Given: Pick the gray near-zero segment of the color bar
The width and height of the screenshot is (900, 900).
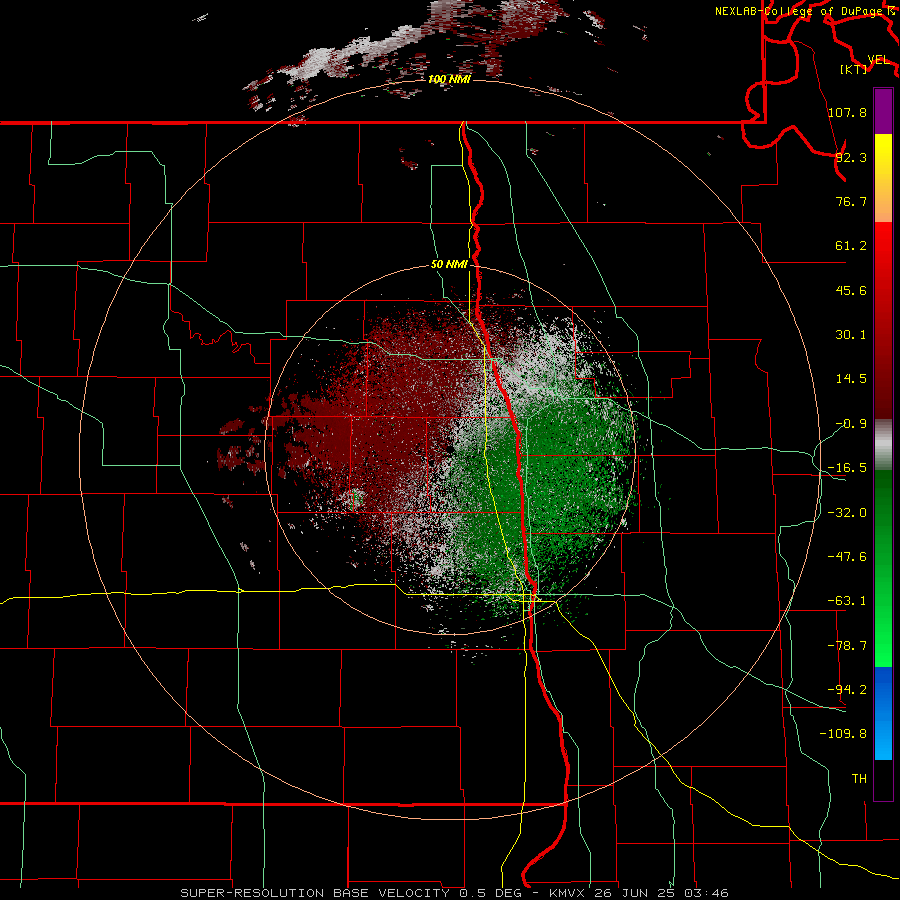Looking at the screenshot, I should click(883, 445).
